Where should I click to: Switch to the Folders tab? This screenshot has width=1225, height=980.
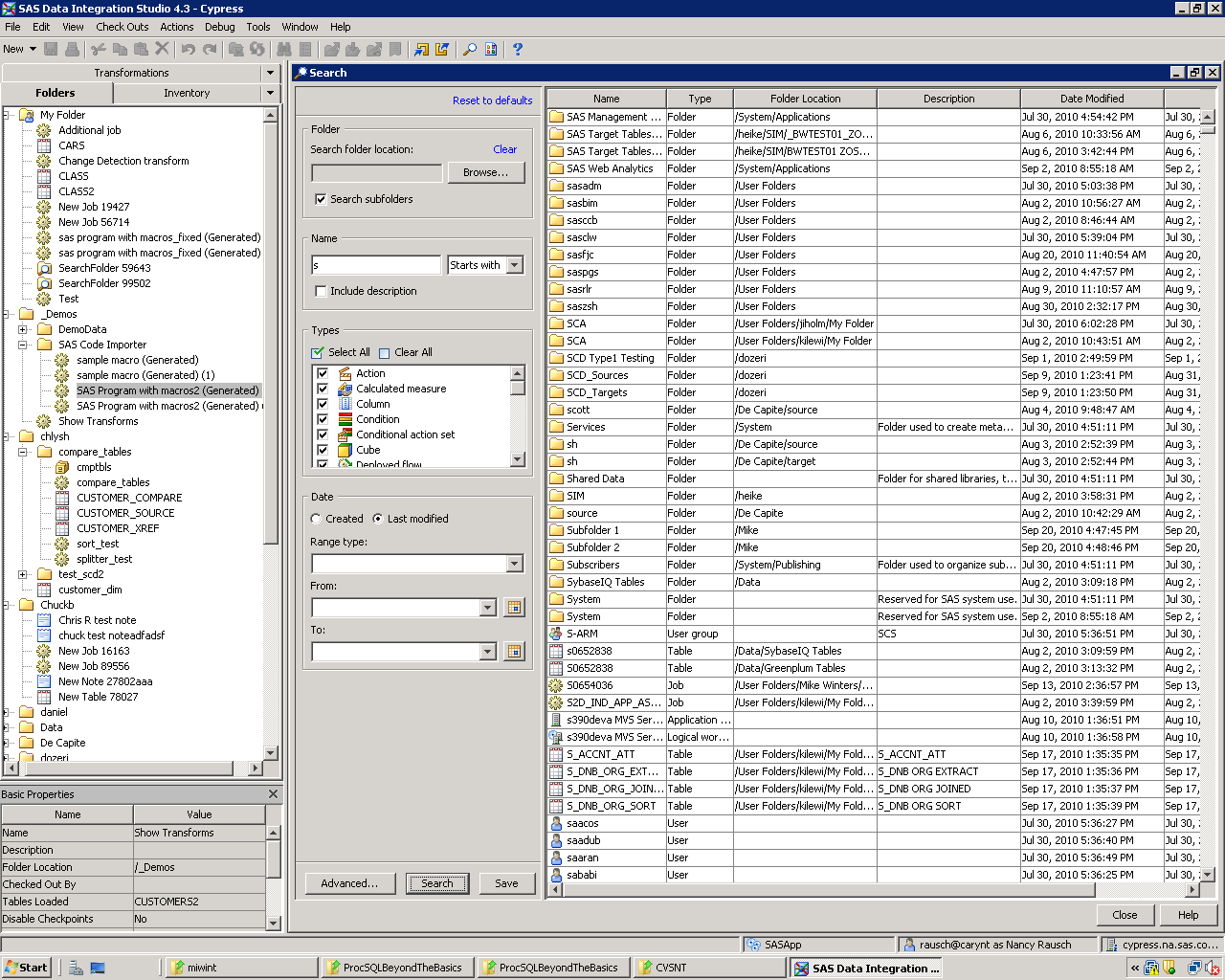pyautogui.click(x=56, y=93)
